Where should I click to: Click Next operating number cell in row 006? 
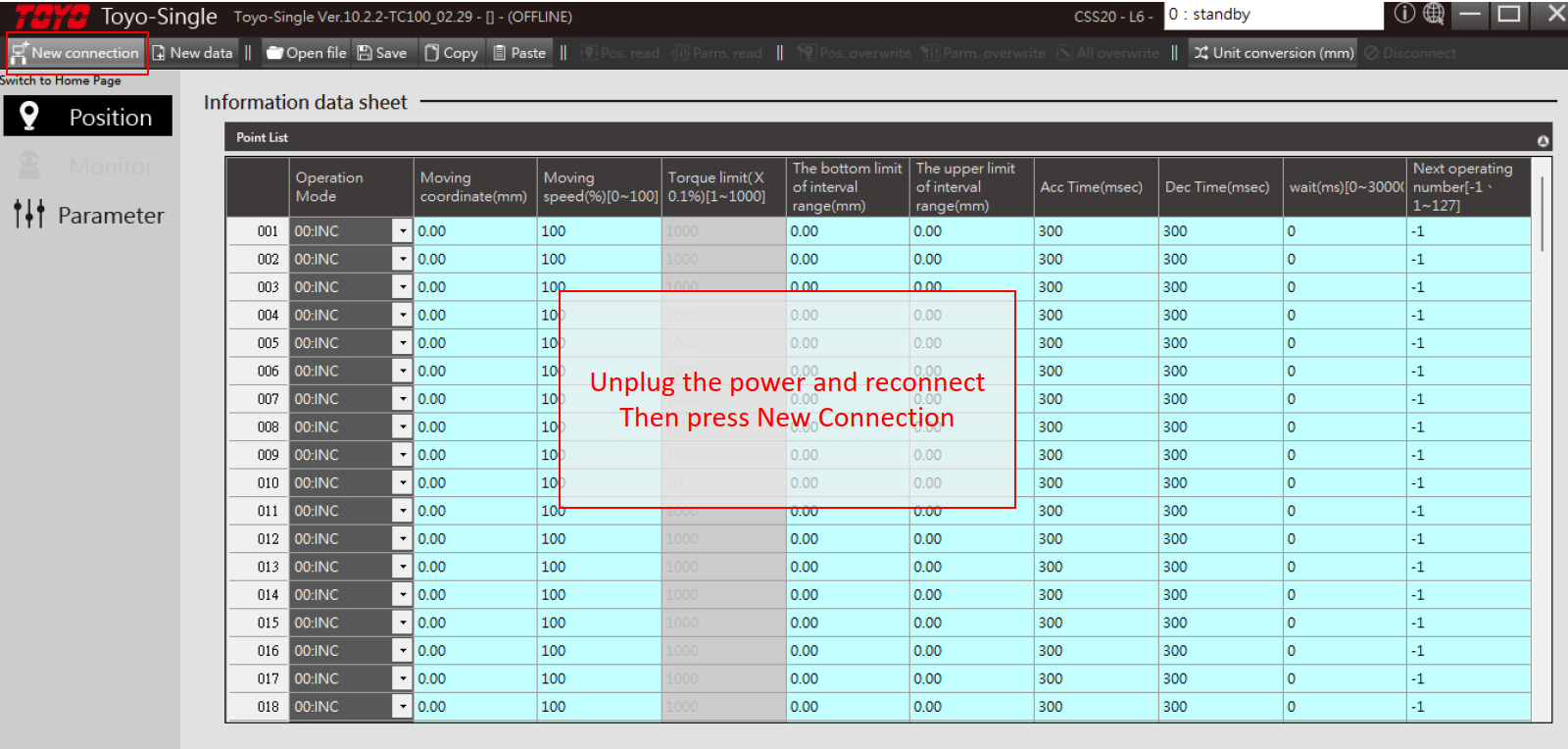1468,371
